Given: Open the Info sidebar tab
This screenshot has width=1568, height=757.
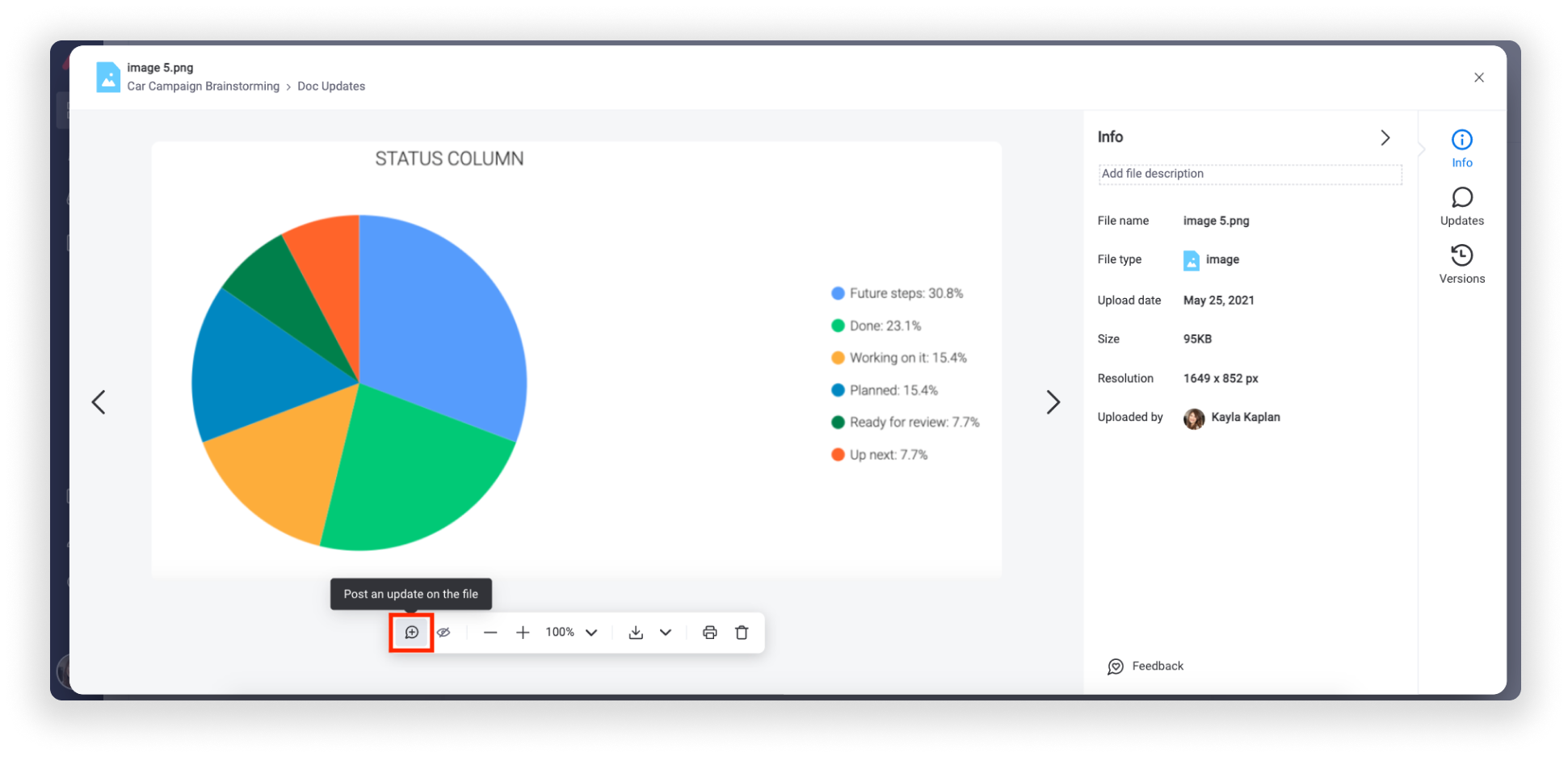Looking at the screenshot, I should tap(1462, 149).
